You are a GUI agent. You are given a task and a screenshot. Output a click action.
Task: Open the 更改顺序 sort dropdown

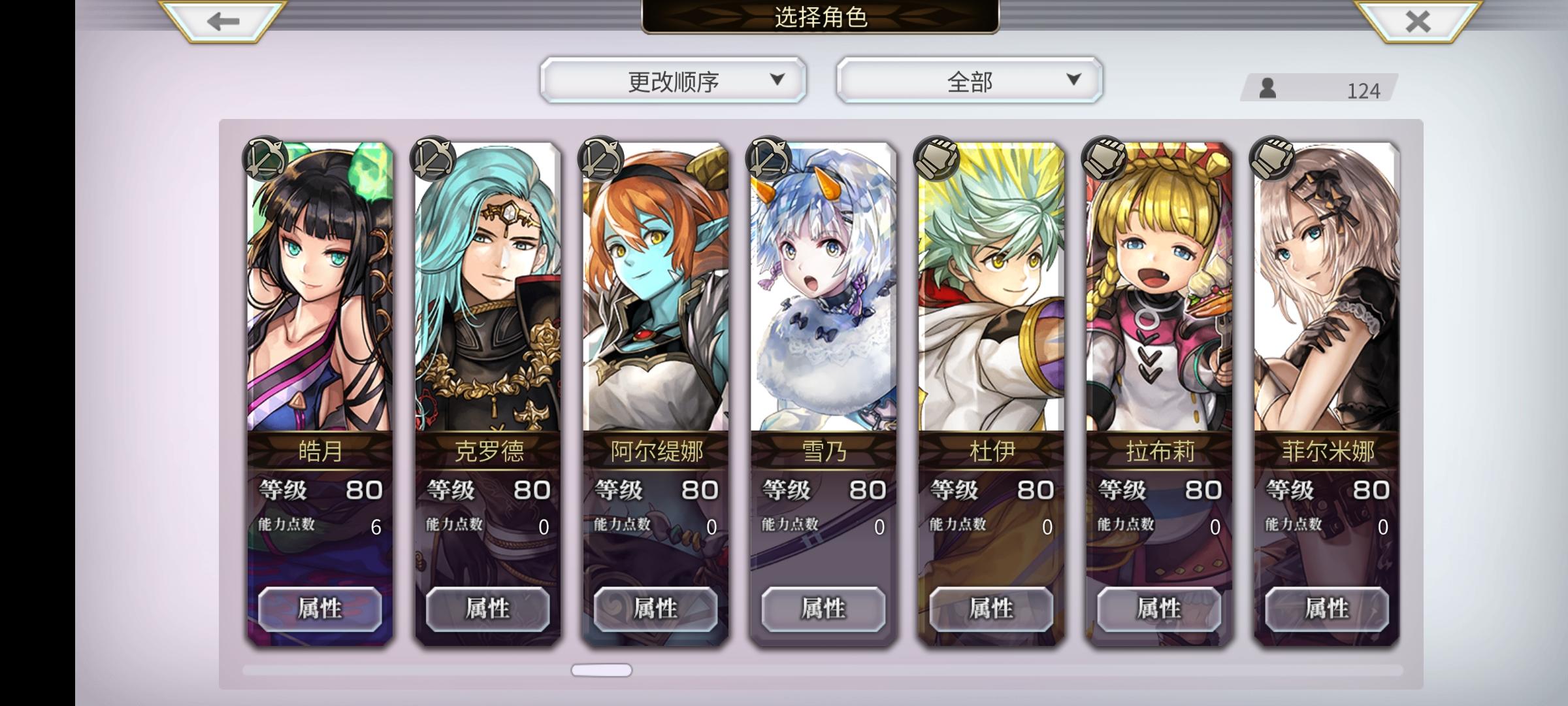674,80
